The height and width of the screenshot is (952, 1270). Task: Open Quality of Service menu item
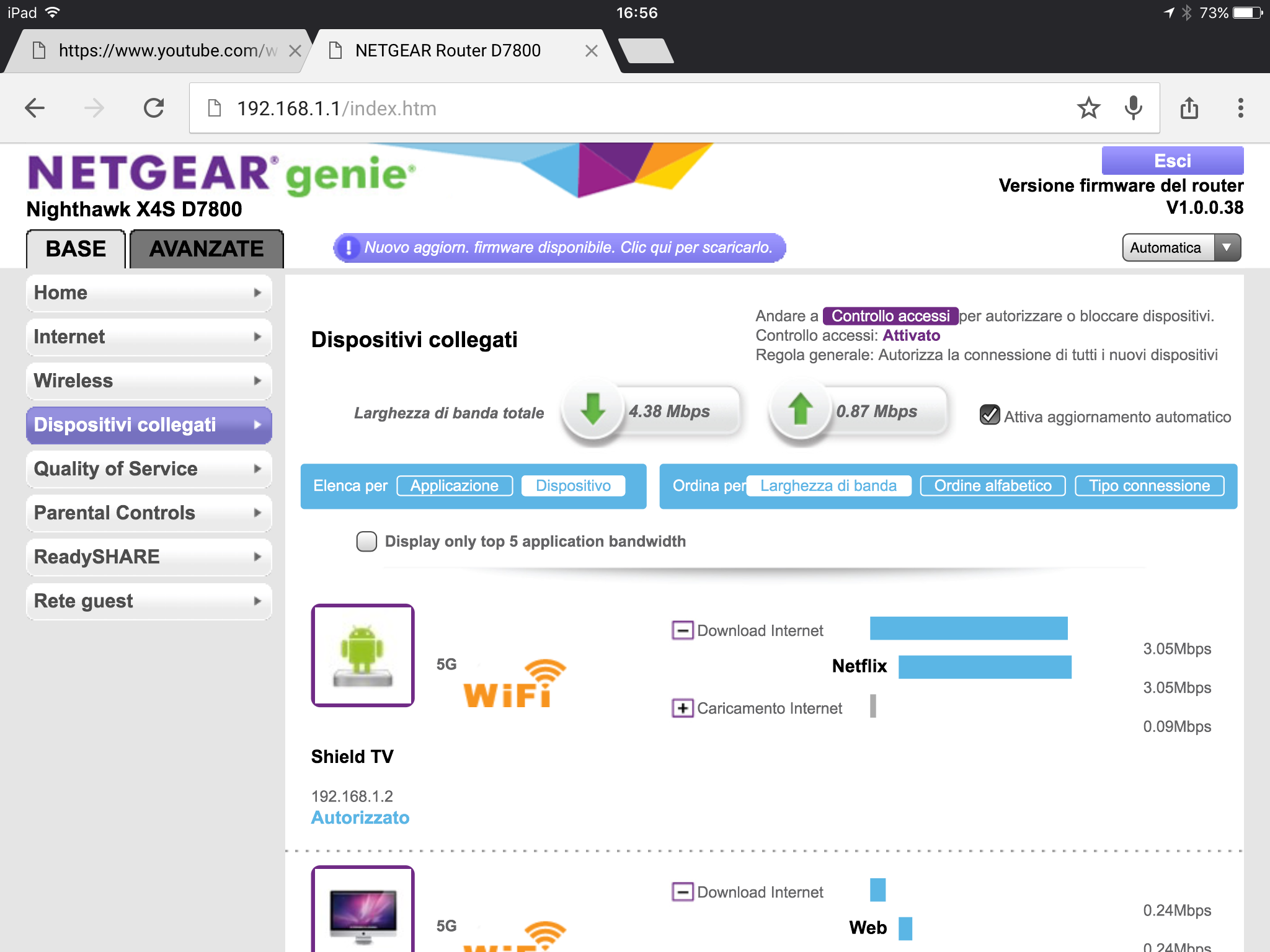click(149, 469)
